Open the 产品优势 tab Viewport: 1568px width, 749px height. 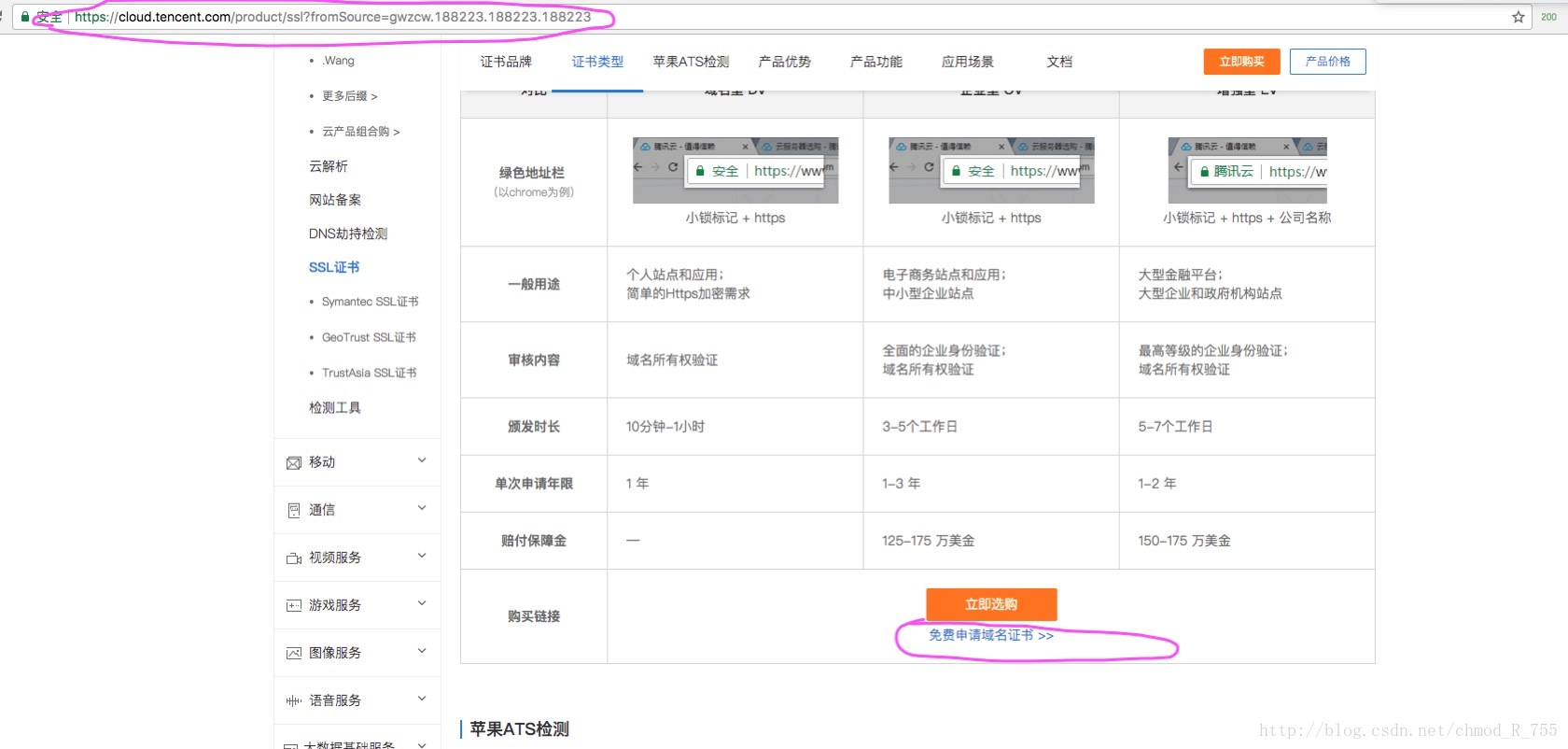click(785, 62)
